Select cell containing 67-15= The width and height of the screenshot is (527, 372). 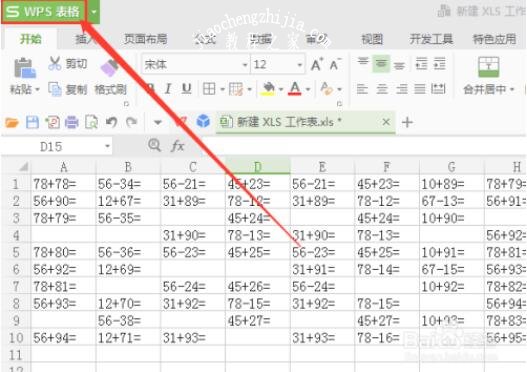click(452, 270)
